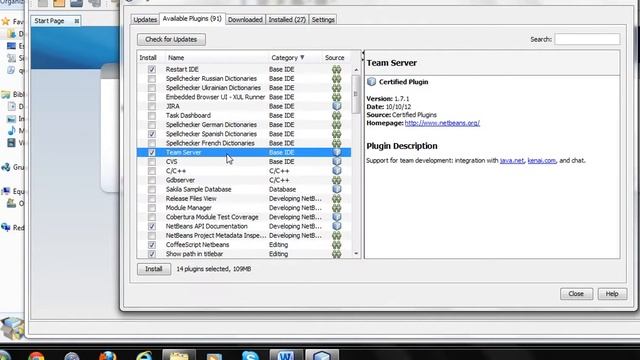Image resolution: width=640 pixels, height=360 pixels.
Task: Click the source icon in the Sakila Sample Database row
Action: 336,189
